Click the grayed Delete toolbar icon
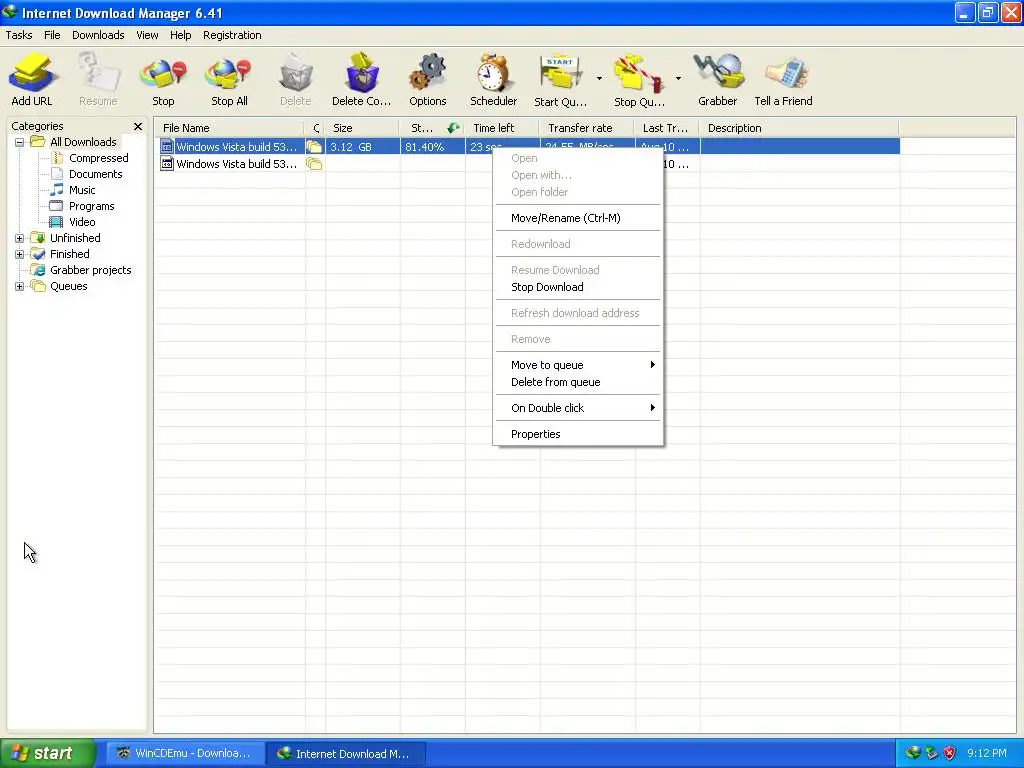1024x768 pixels. pos(295,80)
